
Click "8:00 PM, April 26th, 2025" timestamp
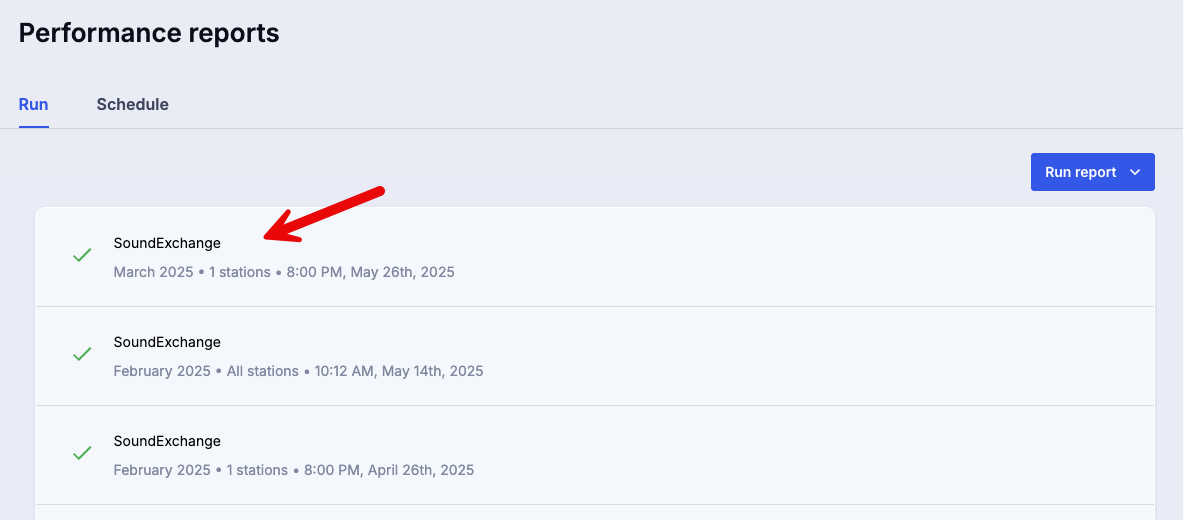coord(389,470)
